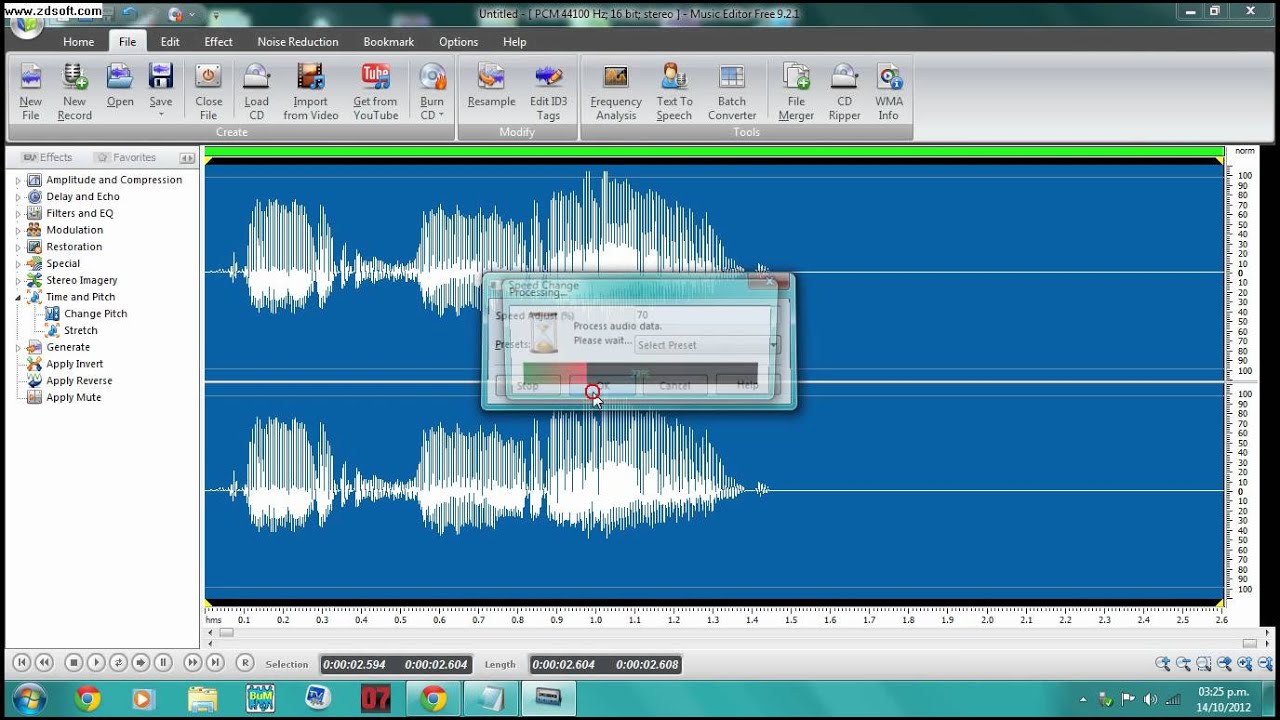Expand the Stereo Imagery category

[x=18, y=280]
